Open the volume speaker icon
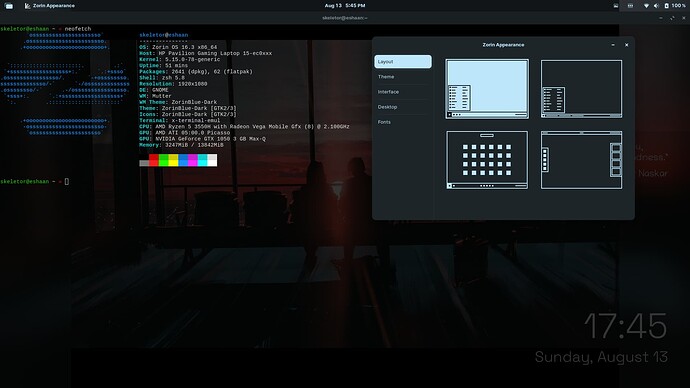690x388 pixels. [656, 6]
